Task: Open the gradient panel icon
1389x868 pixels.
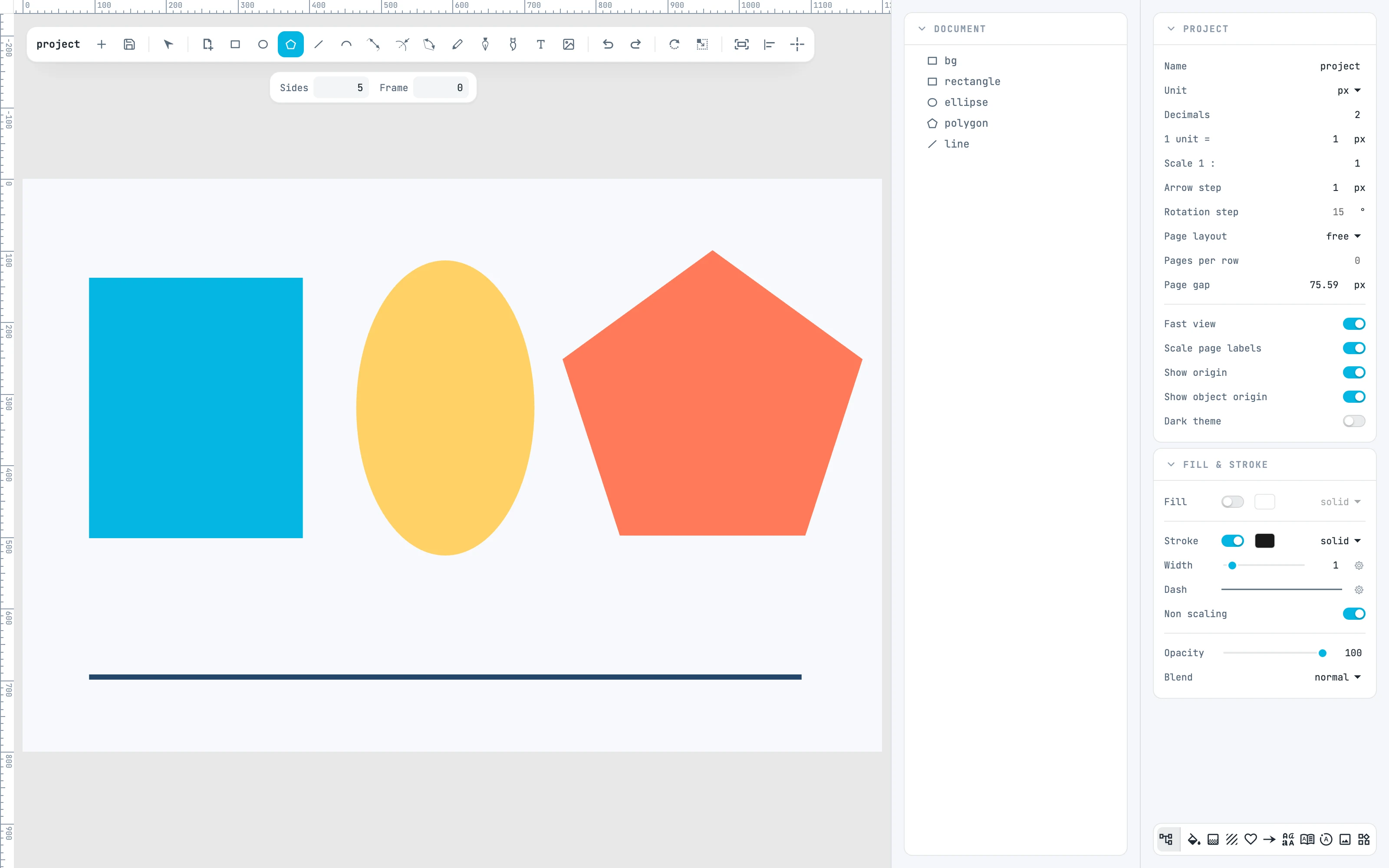Action: (1213, 839)
